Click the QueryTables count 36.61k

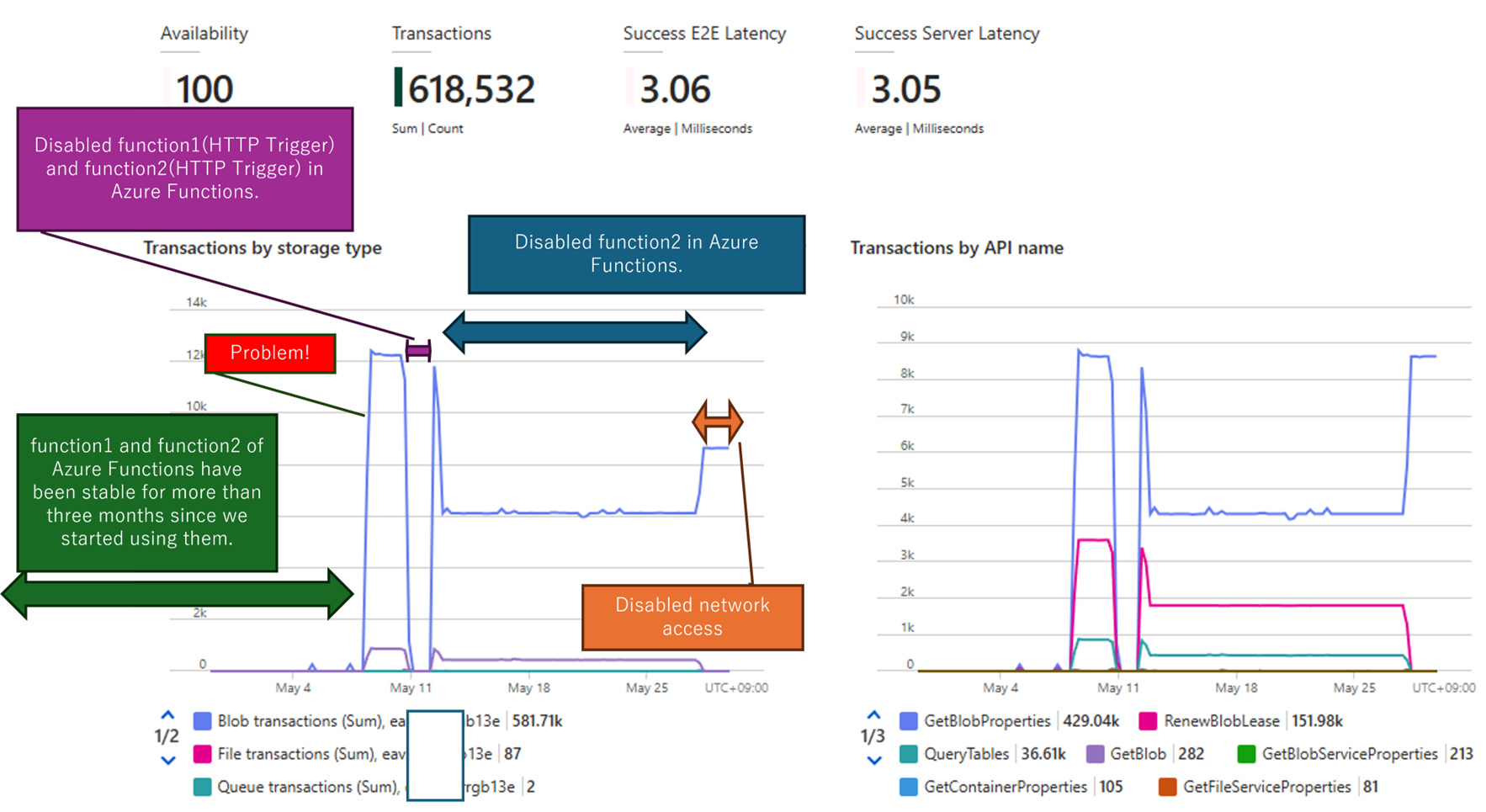click(x=1043, y=754)
